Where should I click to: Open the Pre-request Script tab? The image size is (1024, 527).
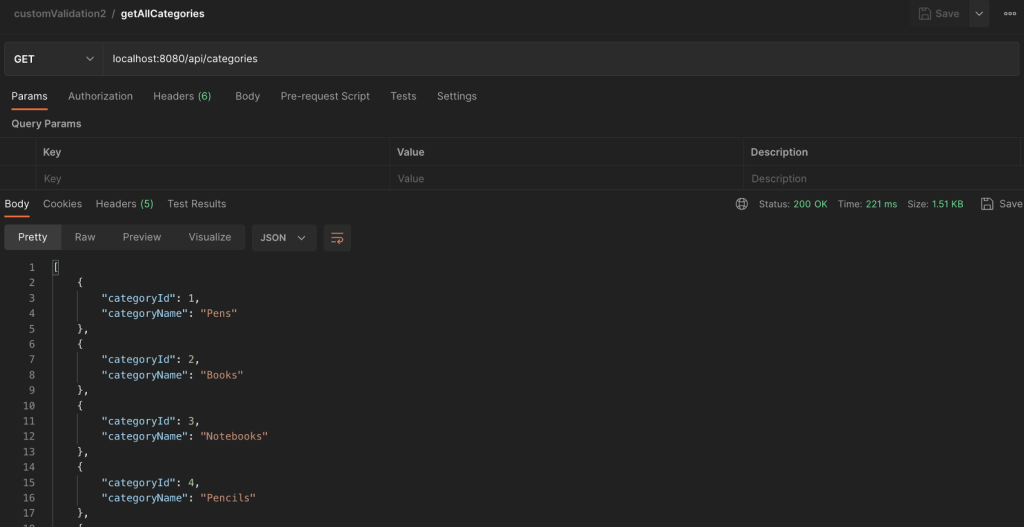pos(325,96)
